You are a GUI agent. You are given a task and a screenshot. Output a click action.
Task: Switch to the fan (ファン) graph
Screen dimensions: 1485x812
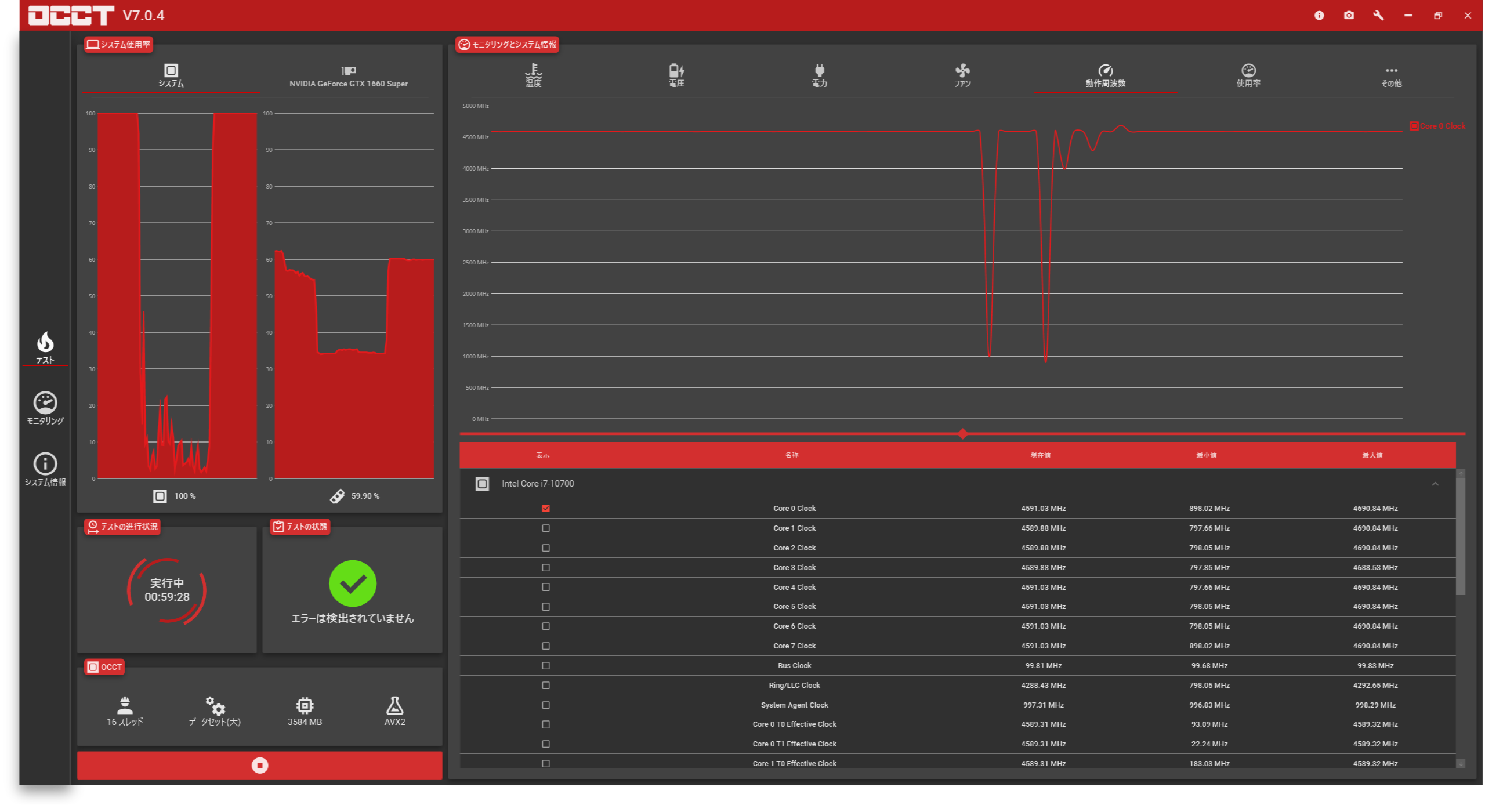[962, 75]
